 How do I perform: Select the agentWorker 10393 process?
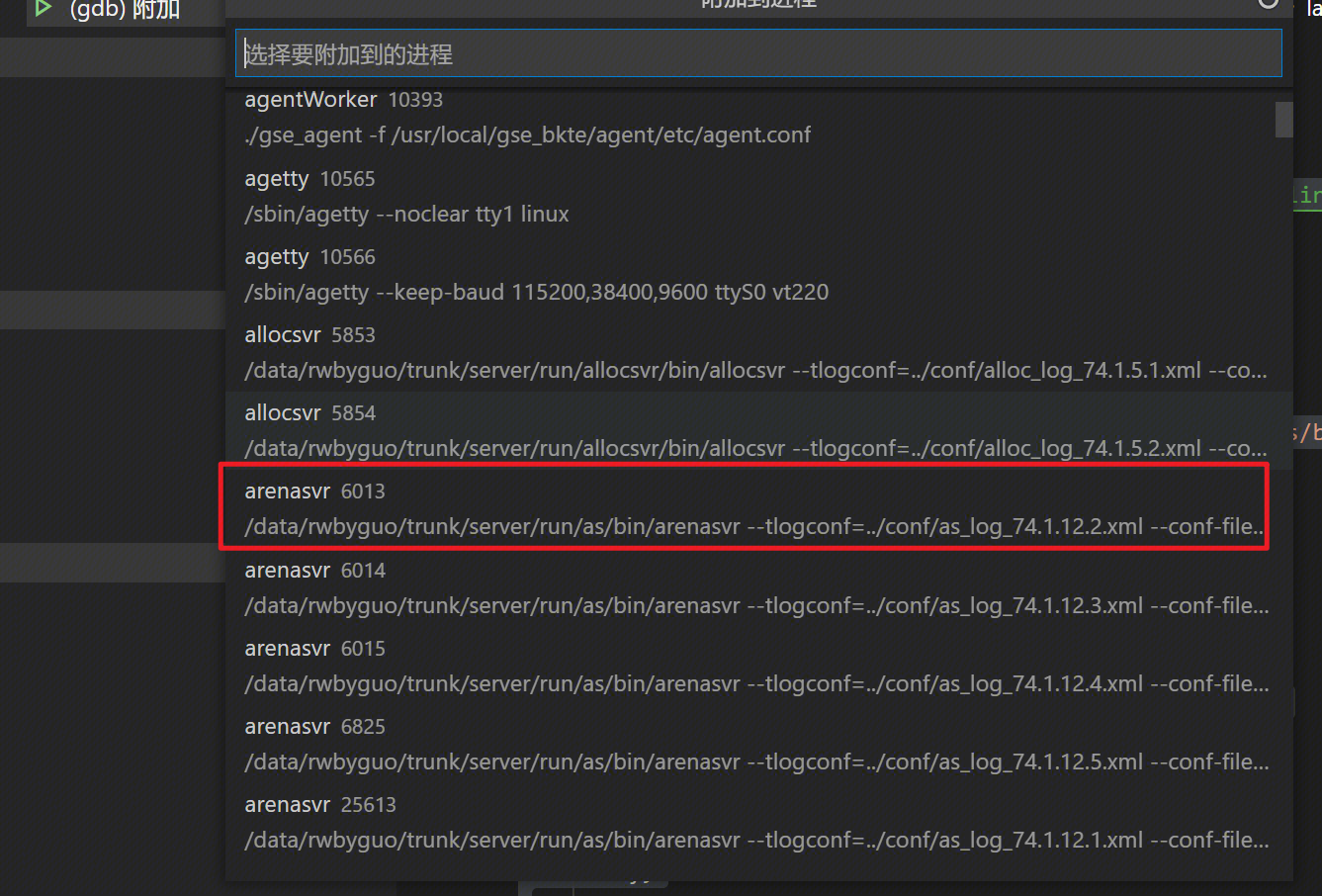(343, 100)
